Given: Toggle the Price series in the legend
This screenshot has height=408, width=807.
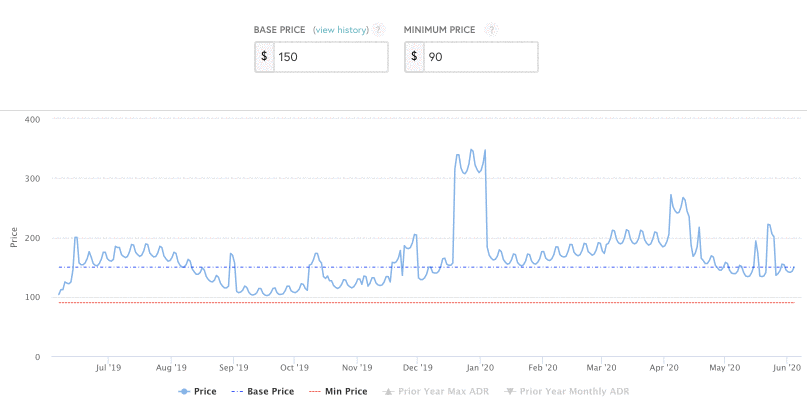Looking at the screenshot, I should (x=198, y=392).
